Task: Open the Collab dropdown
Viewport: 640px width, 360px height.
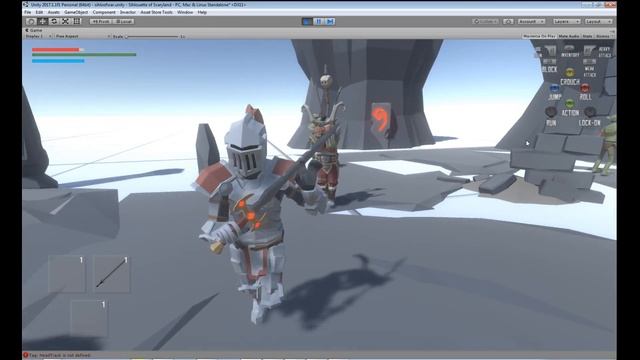Action: [x=486, y=21]
